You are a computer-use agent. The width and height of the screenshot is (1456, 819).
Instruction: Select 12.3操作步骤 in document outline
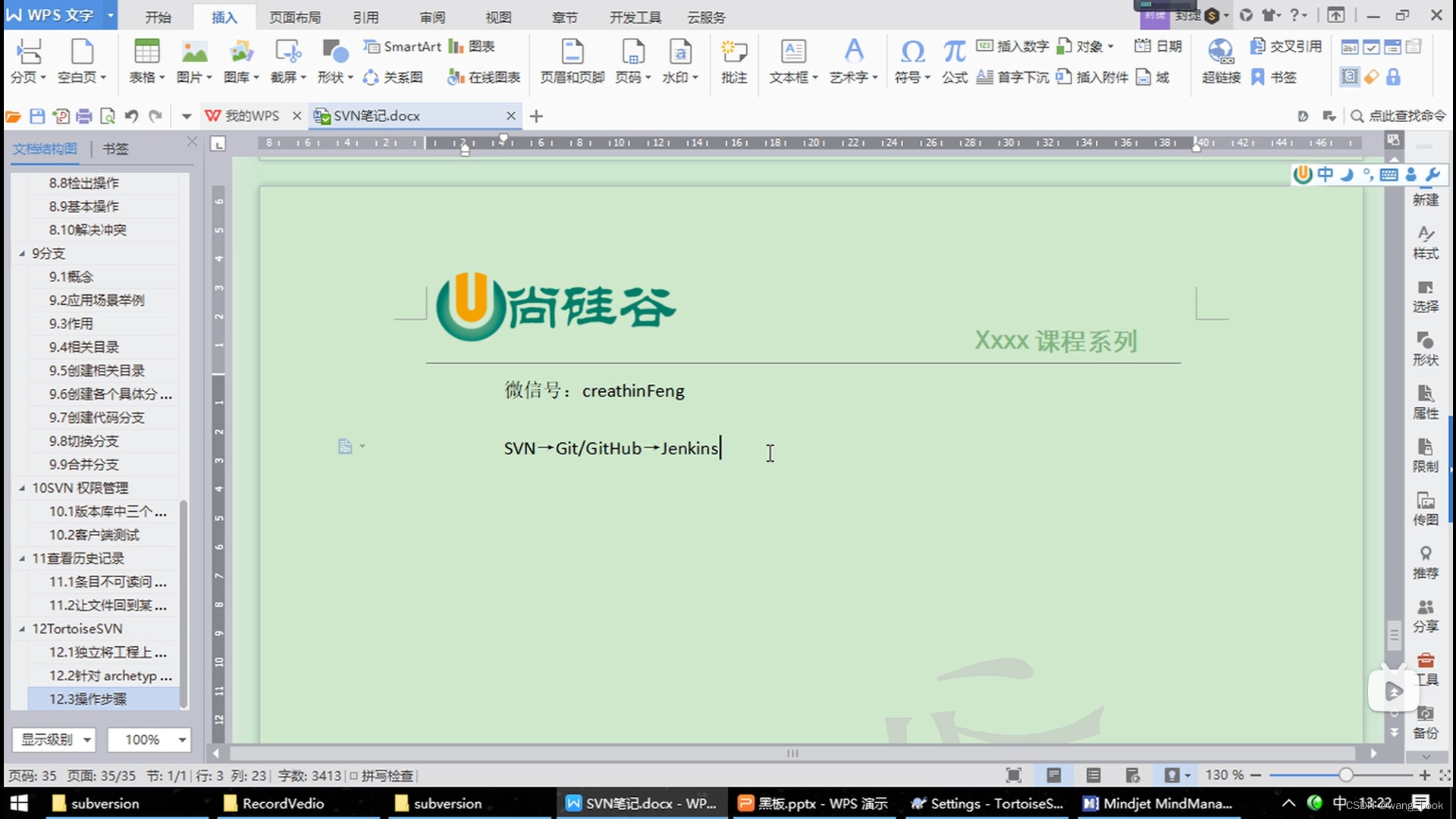pos(89,698)
